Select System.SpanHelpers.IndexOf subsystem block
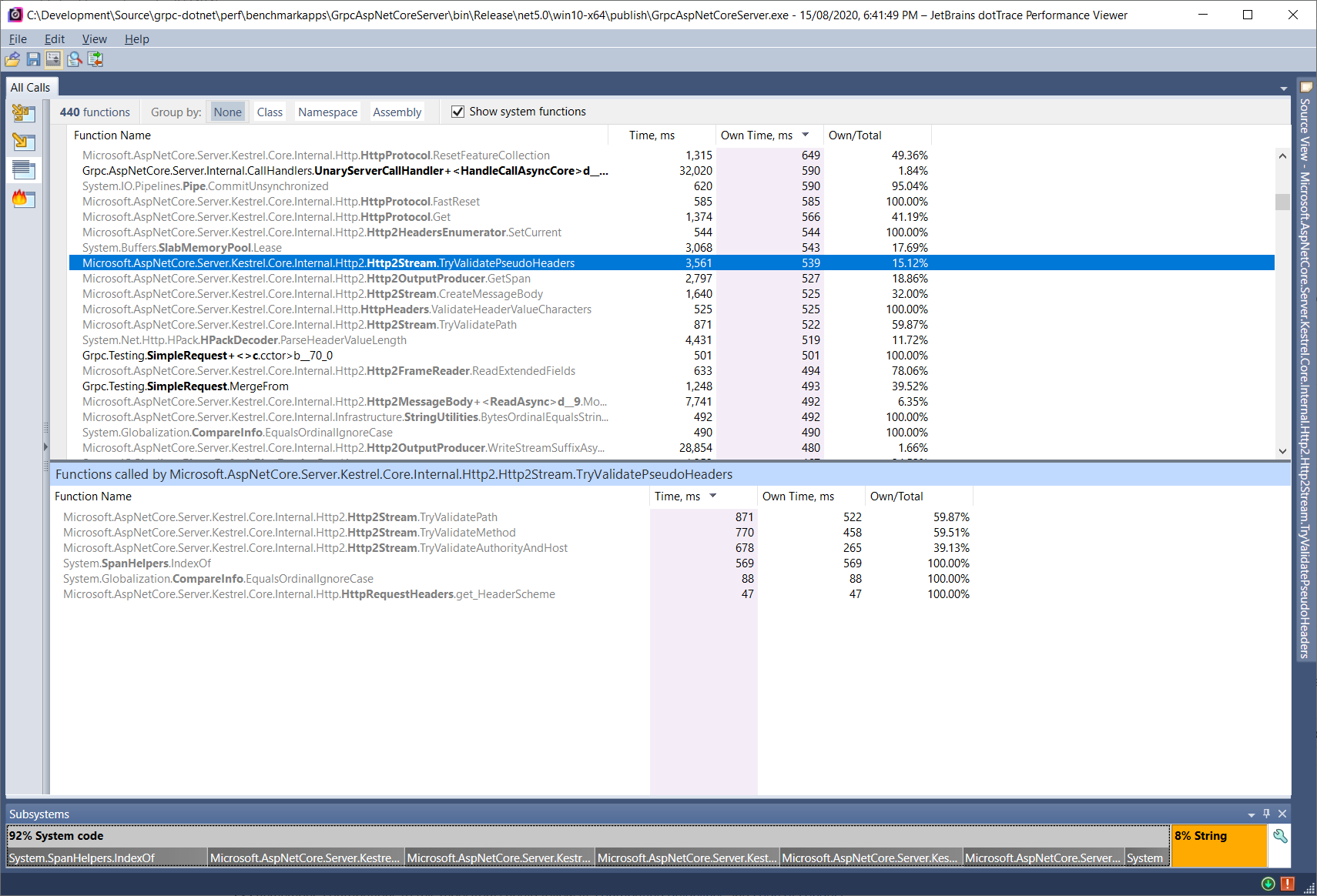This screenshot has height=896, width=1317. tap(107, 858)
